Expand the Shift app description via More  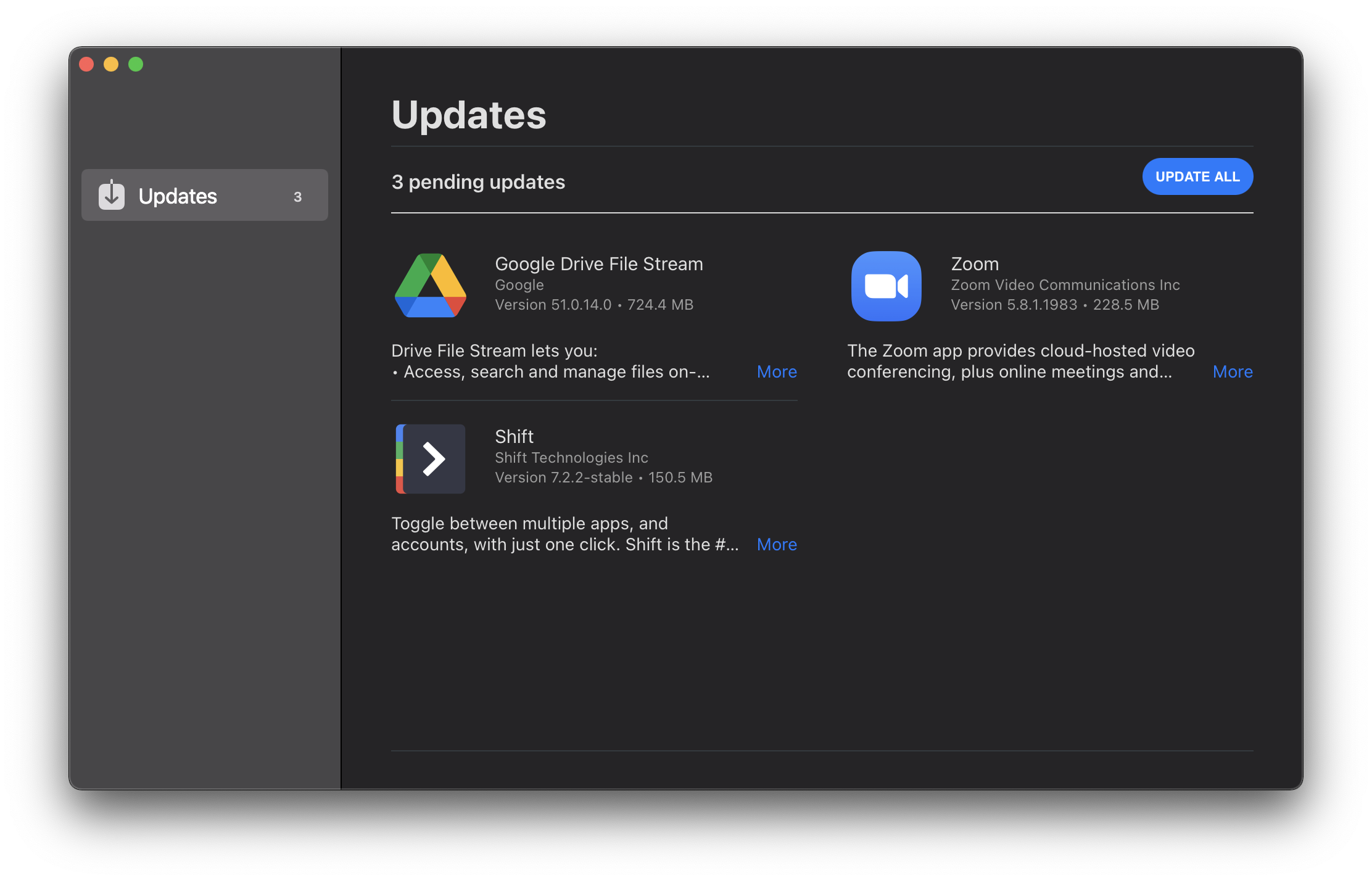pyautogui.click(x=777, y=544)
